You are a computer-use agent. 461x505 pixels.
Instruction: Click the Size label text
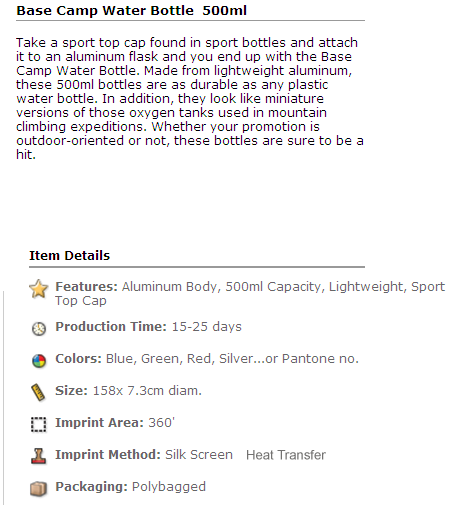pyautogui.click(x=71, y=391)
